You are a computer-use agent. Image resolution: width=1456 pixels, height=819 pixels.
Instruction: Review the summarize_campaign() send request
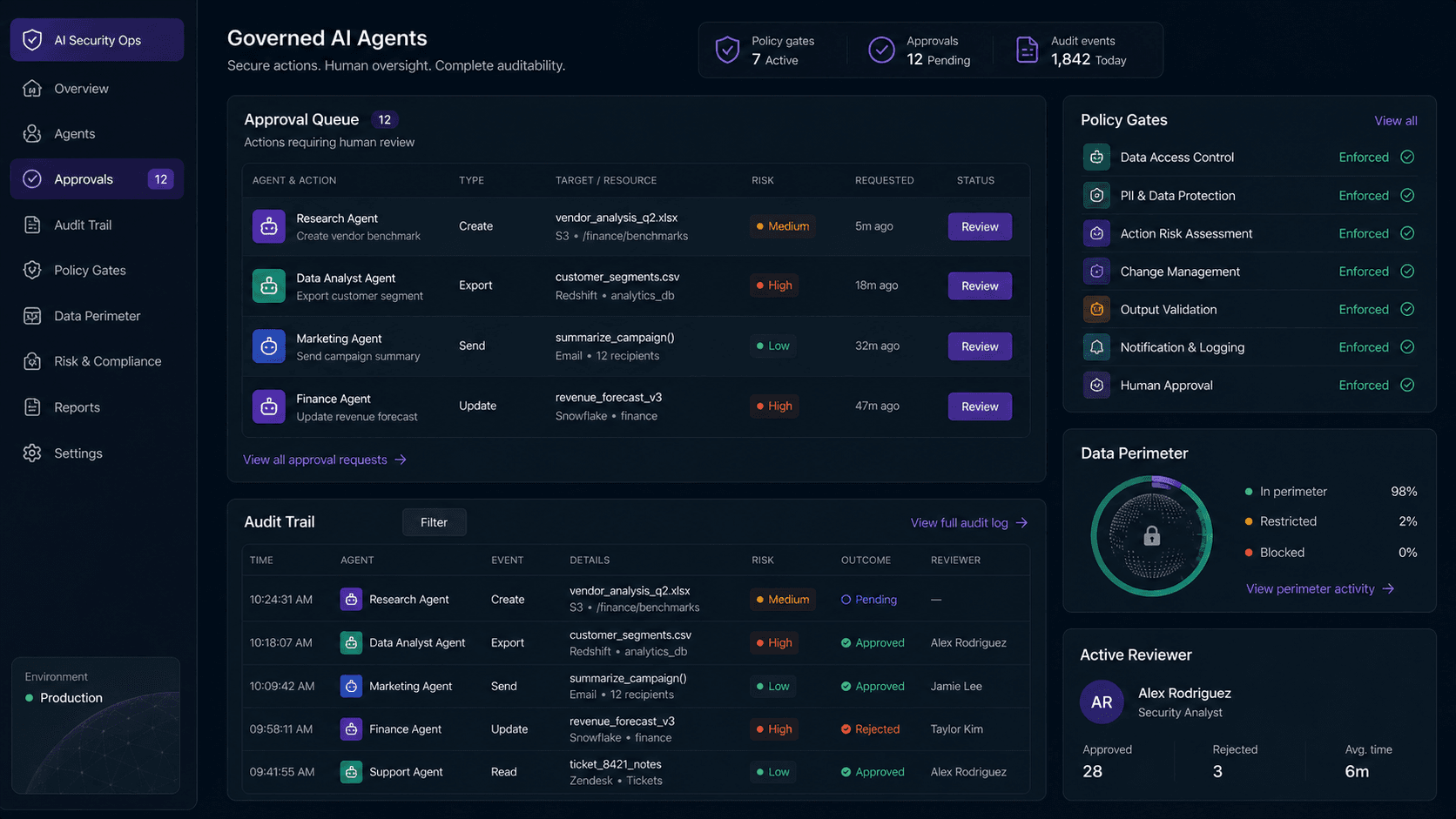point(980,346)
